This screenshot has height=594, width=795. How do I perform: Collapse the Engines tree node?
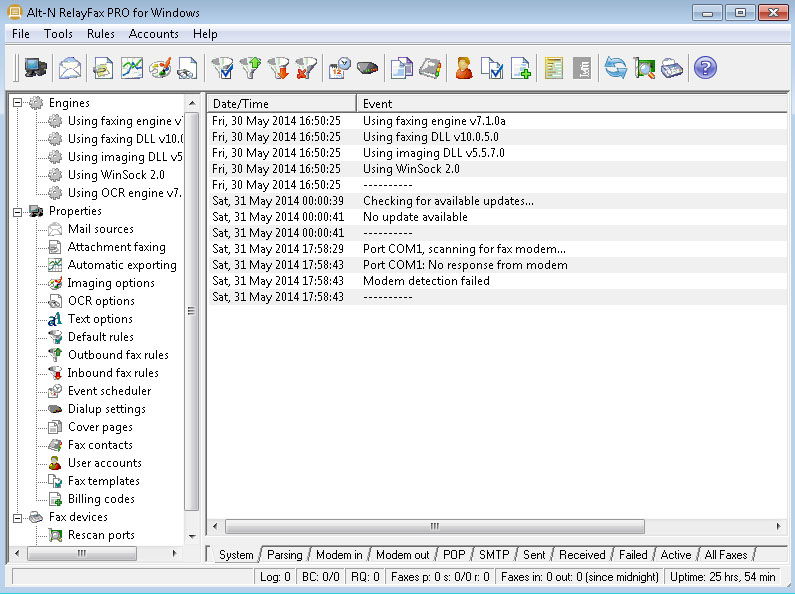pos(18,103)
